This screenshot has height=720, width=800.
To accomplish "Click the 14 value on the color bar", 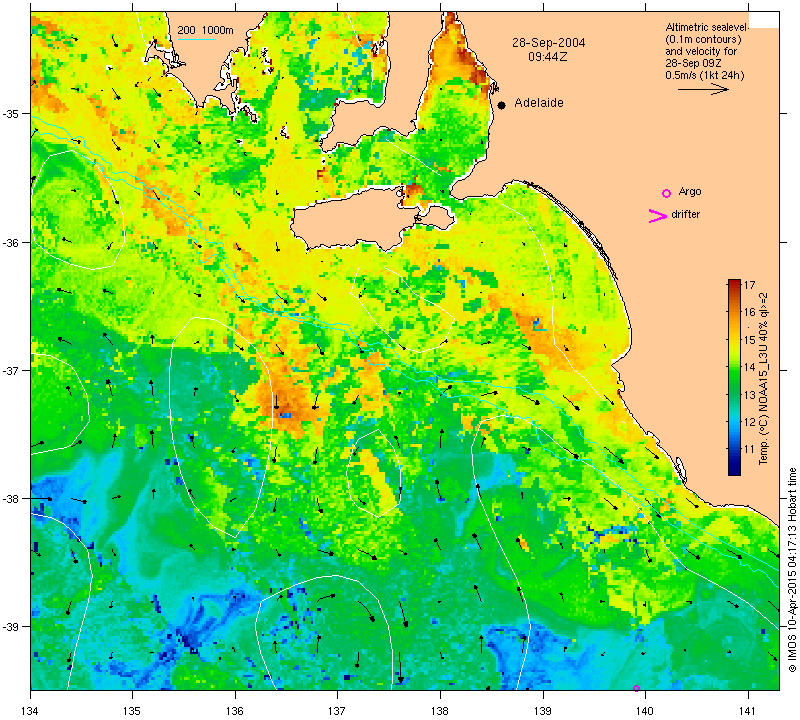I will click(749, 367).
